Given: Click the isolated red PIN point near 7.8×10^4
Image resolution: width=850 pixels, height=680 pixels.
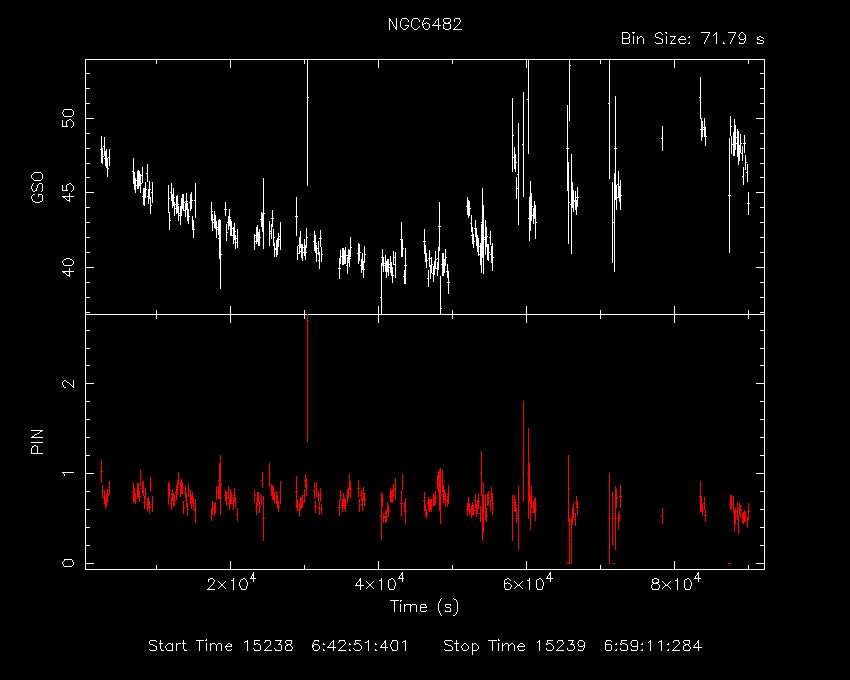Looking at the screenshot, I should tap(662, 516).
